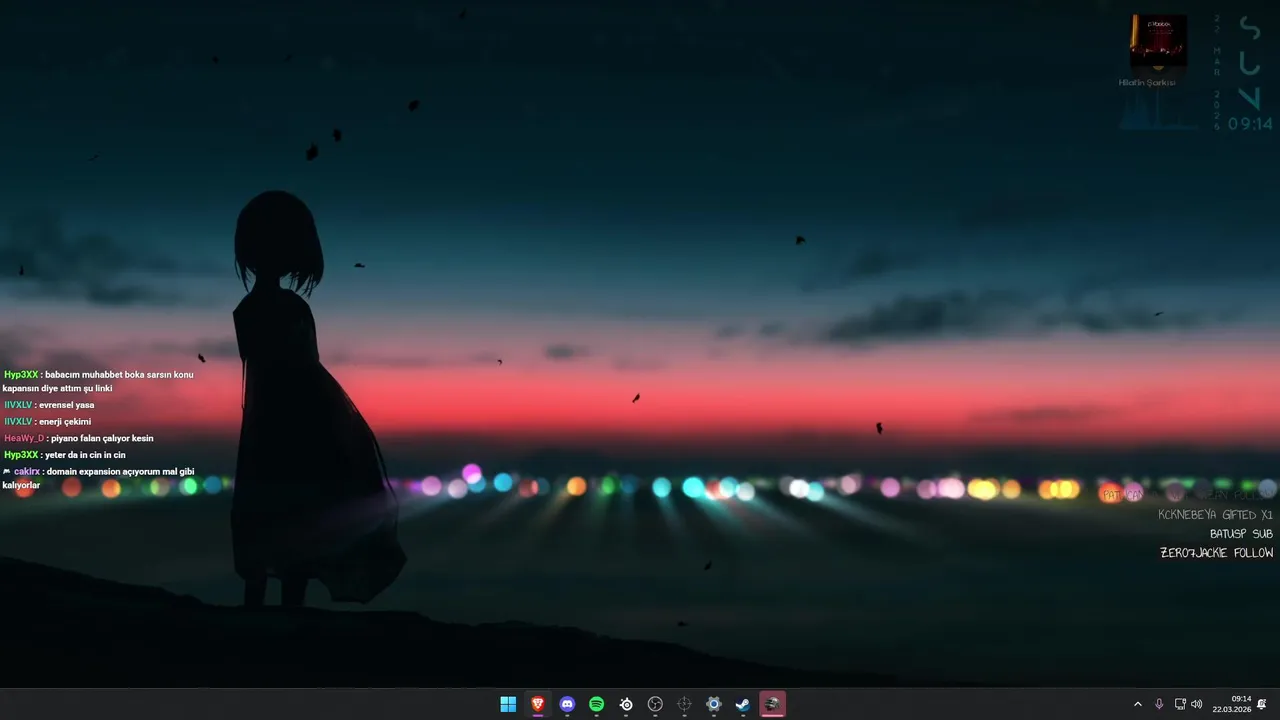Open OBS Studio from the taskbar
The image size is (1280, 720).
655,704
